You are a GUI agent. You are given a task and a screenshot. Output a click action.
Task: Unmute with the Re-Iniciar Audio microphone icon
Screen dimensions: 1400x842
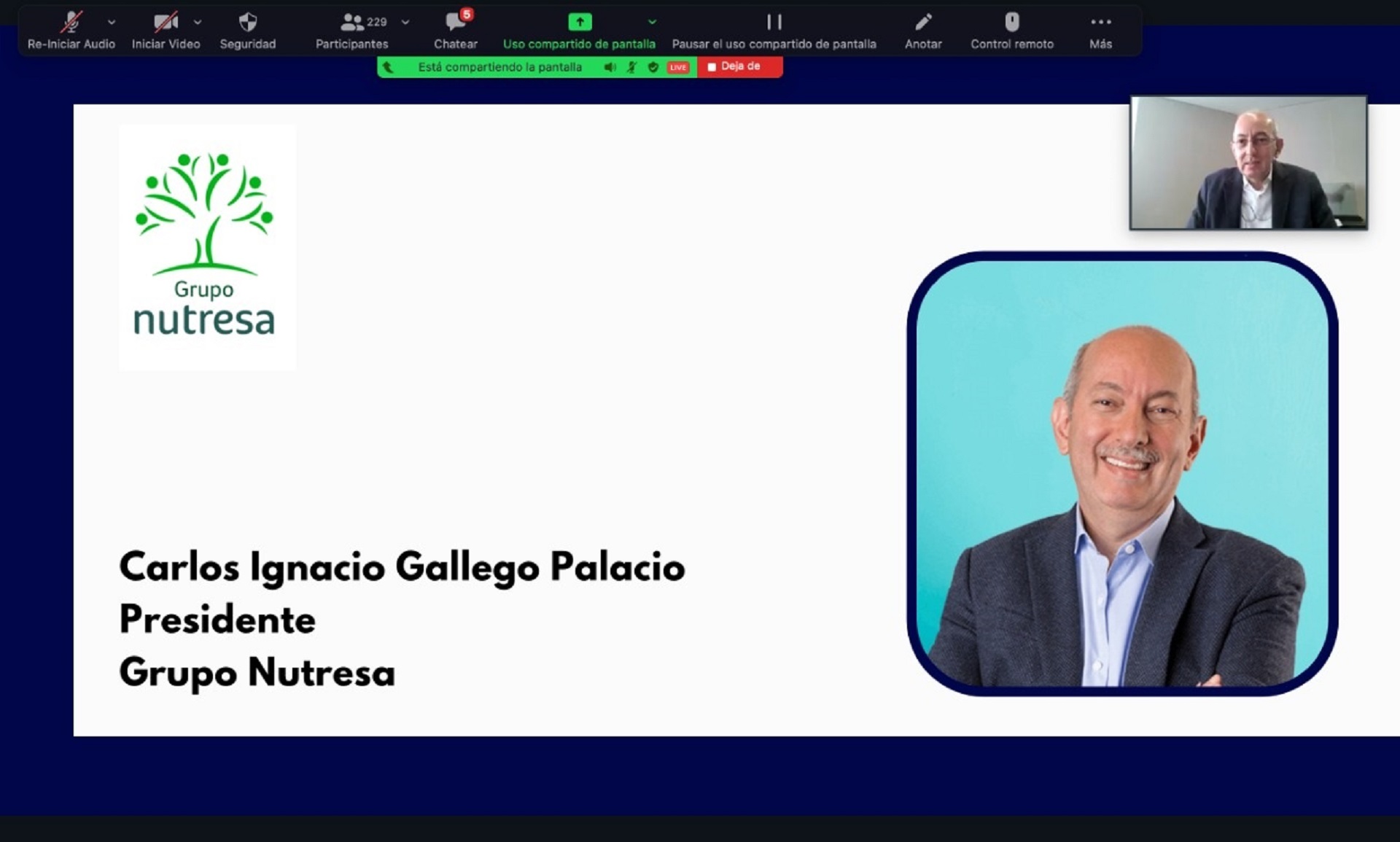coord(71,22)
